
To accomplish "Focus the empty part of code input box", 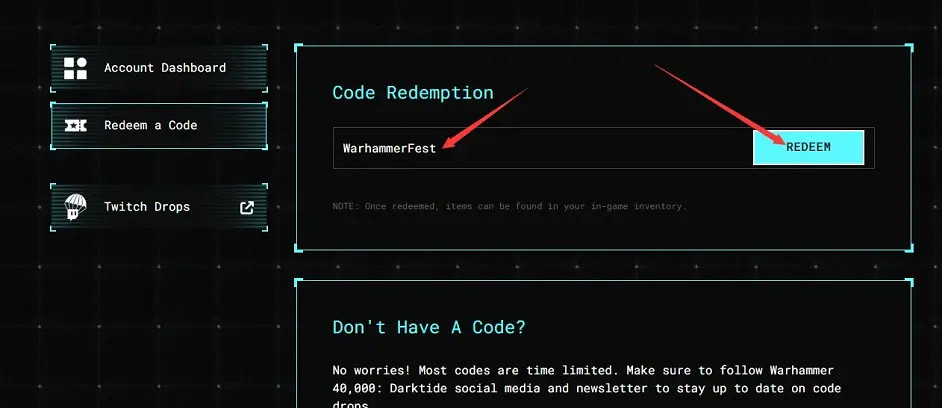I will (x=600, y=148).
